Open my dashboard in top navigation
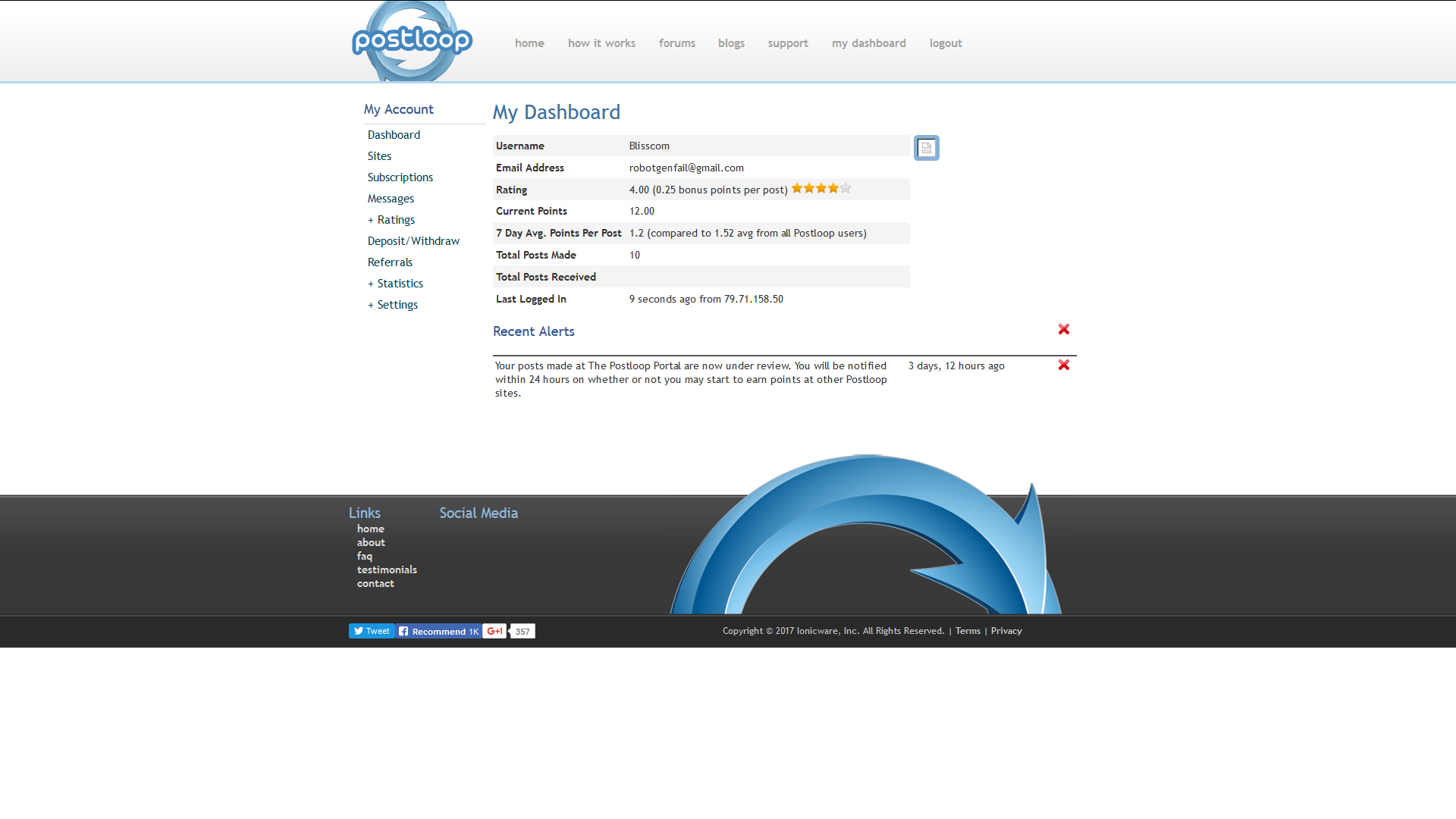The width and height of the screenshot is (1456, 819). [x=869, y=43]
